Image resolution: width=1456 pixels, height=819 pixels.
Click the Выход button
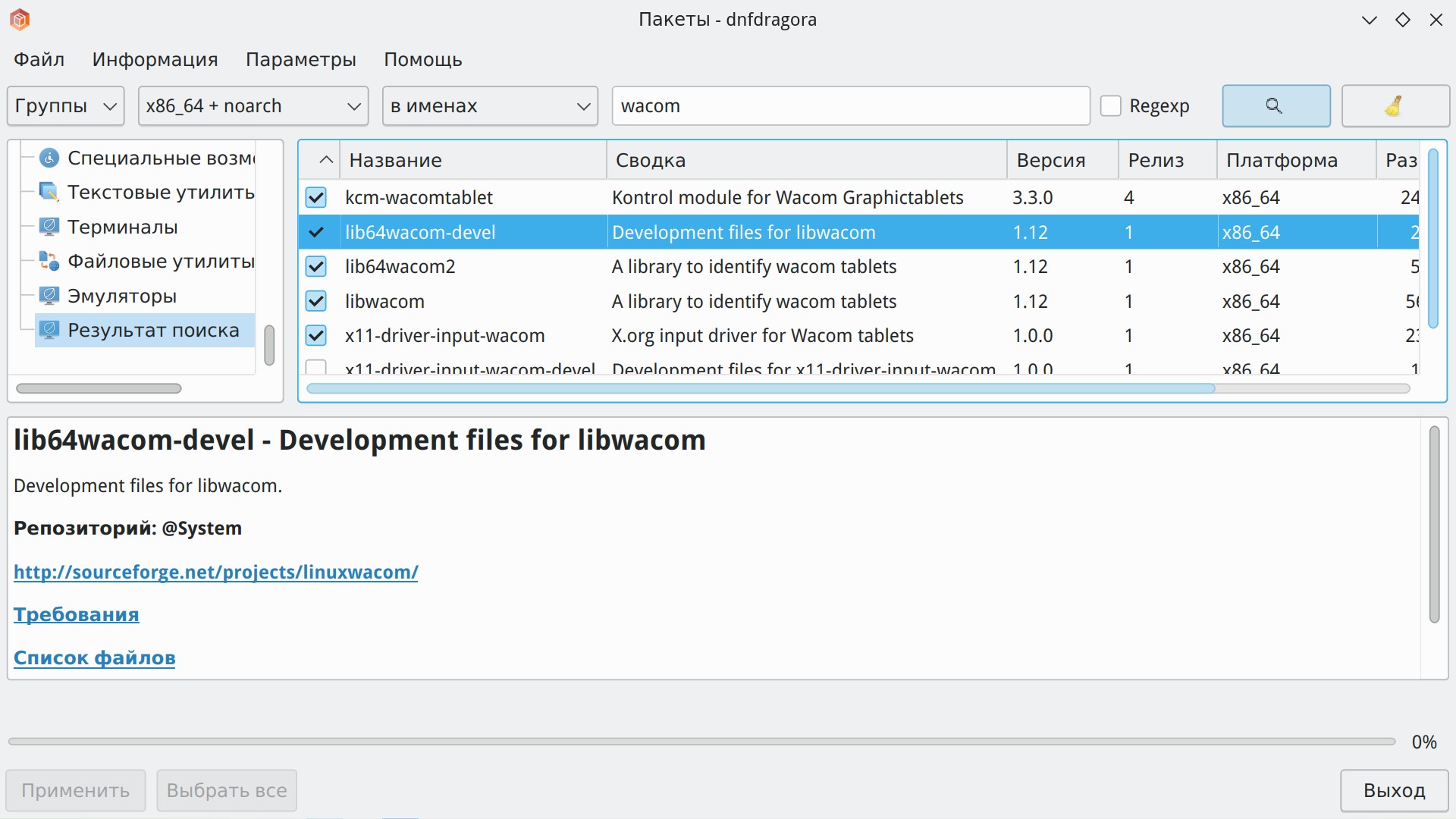(1393, 791)
